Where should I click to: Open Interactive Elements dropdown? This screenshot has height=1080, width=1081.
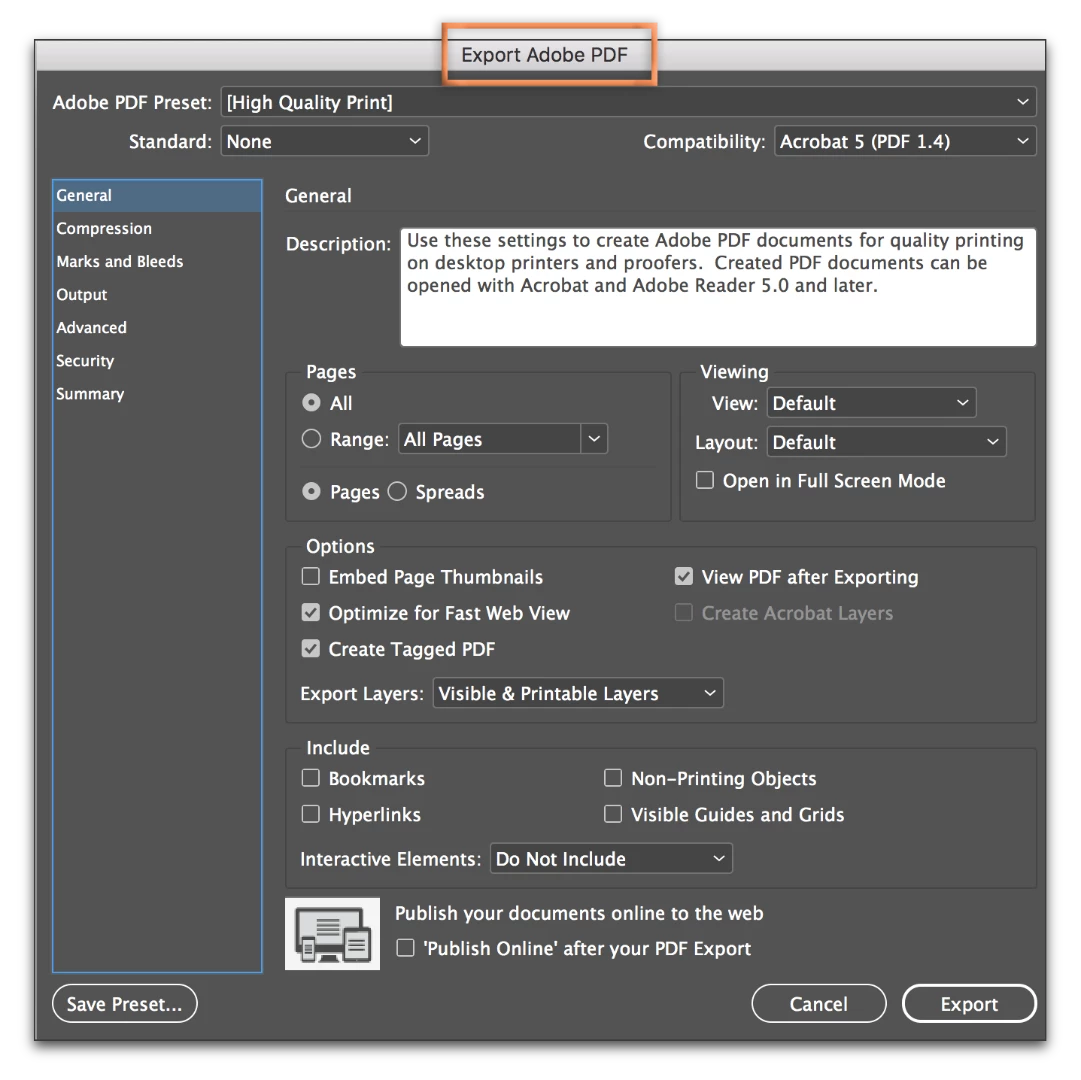611,859
